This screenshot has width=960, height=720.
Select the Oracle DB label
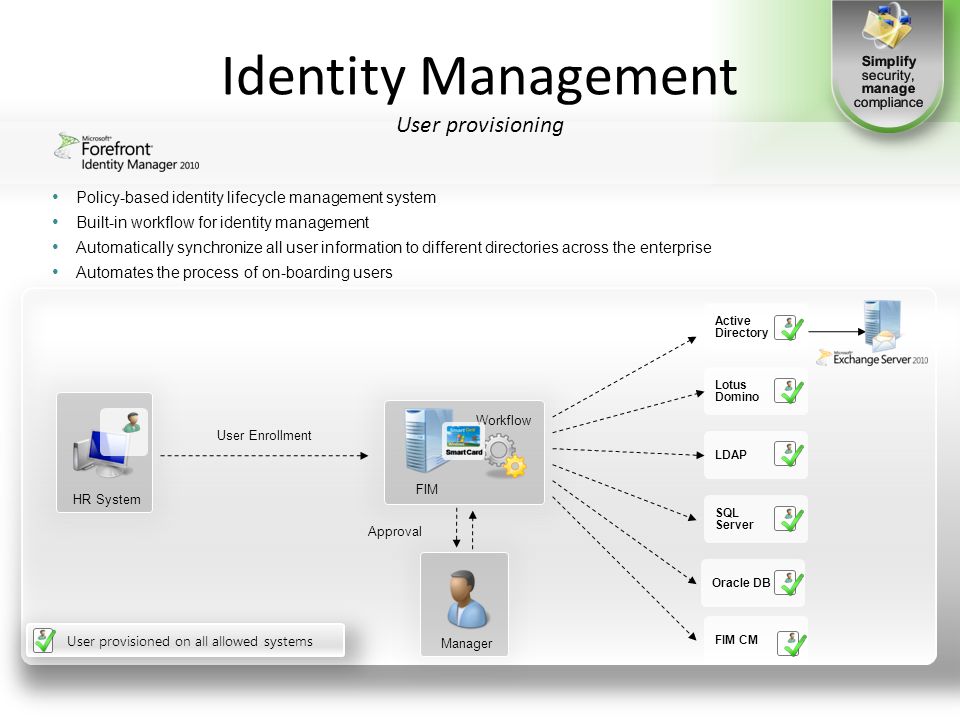pyautogui.click(x=741, y=583)
